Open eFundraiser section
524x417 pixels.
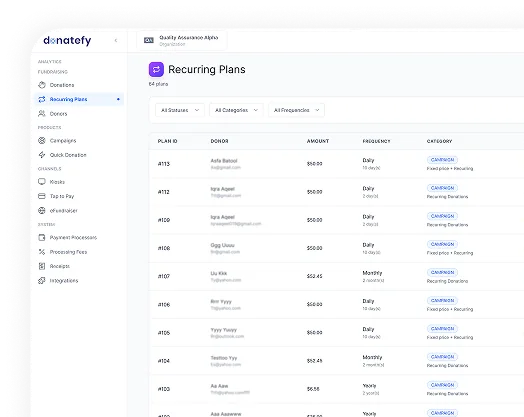(63, 211)
